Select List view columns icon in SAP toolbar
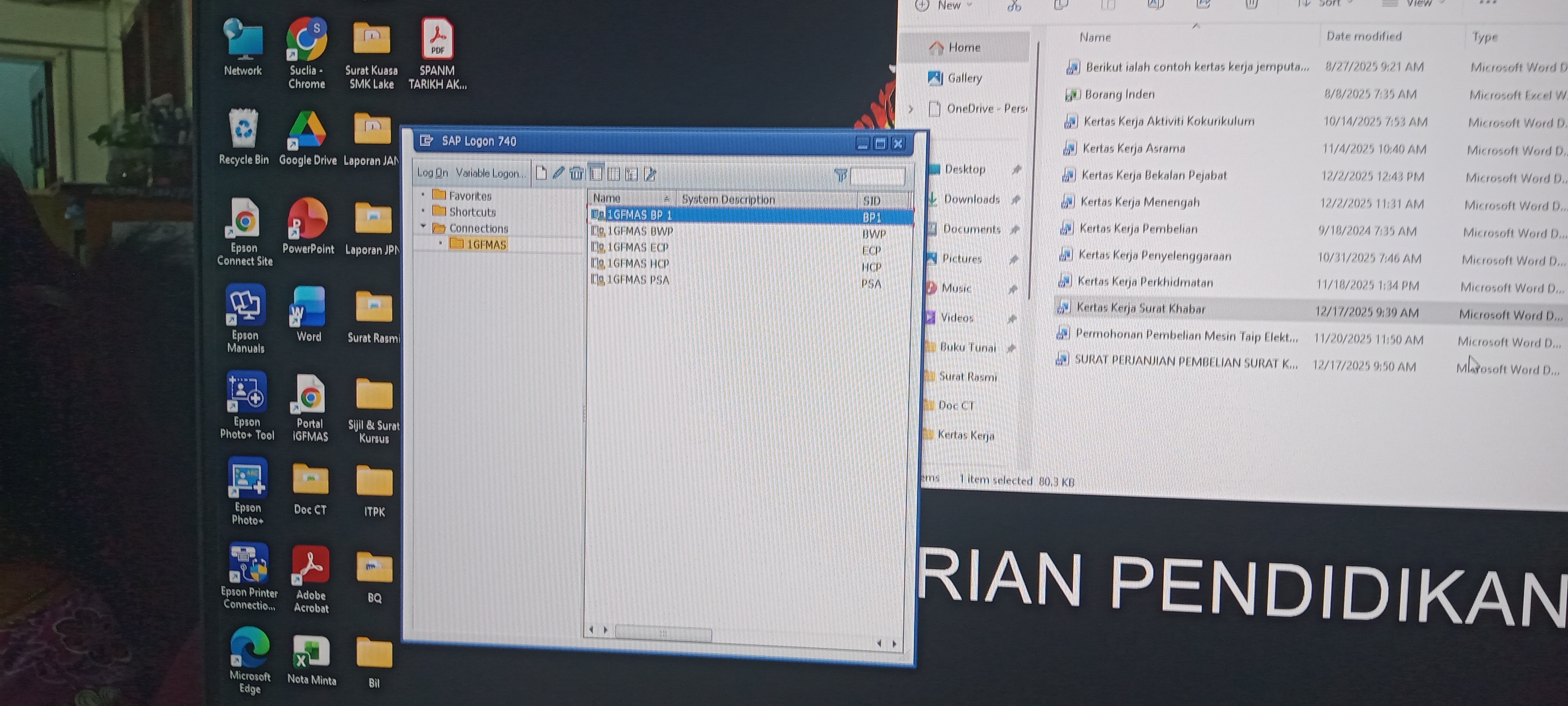The height and width of the screenshot is (706, 1568). 614,174
